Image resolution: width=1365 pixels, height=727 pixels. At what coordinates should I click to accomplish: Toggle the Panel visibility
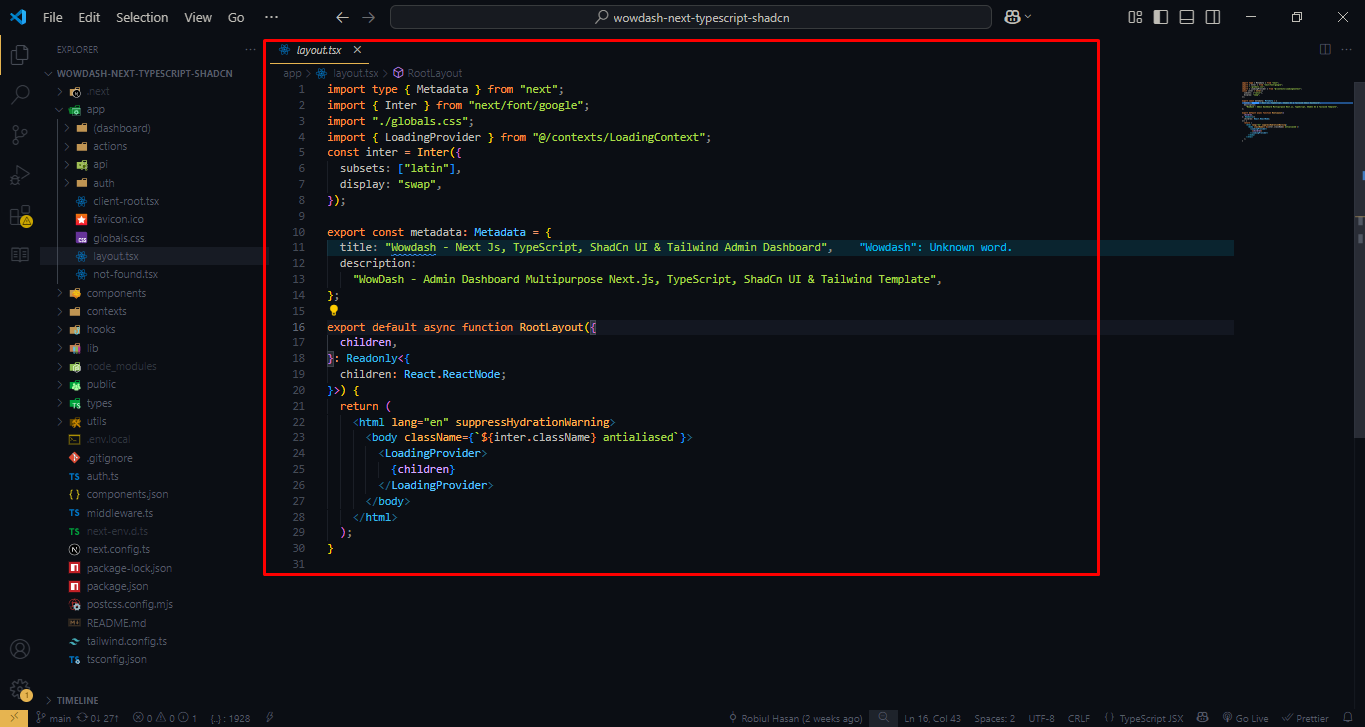click(x=1185, y=16)
